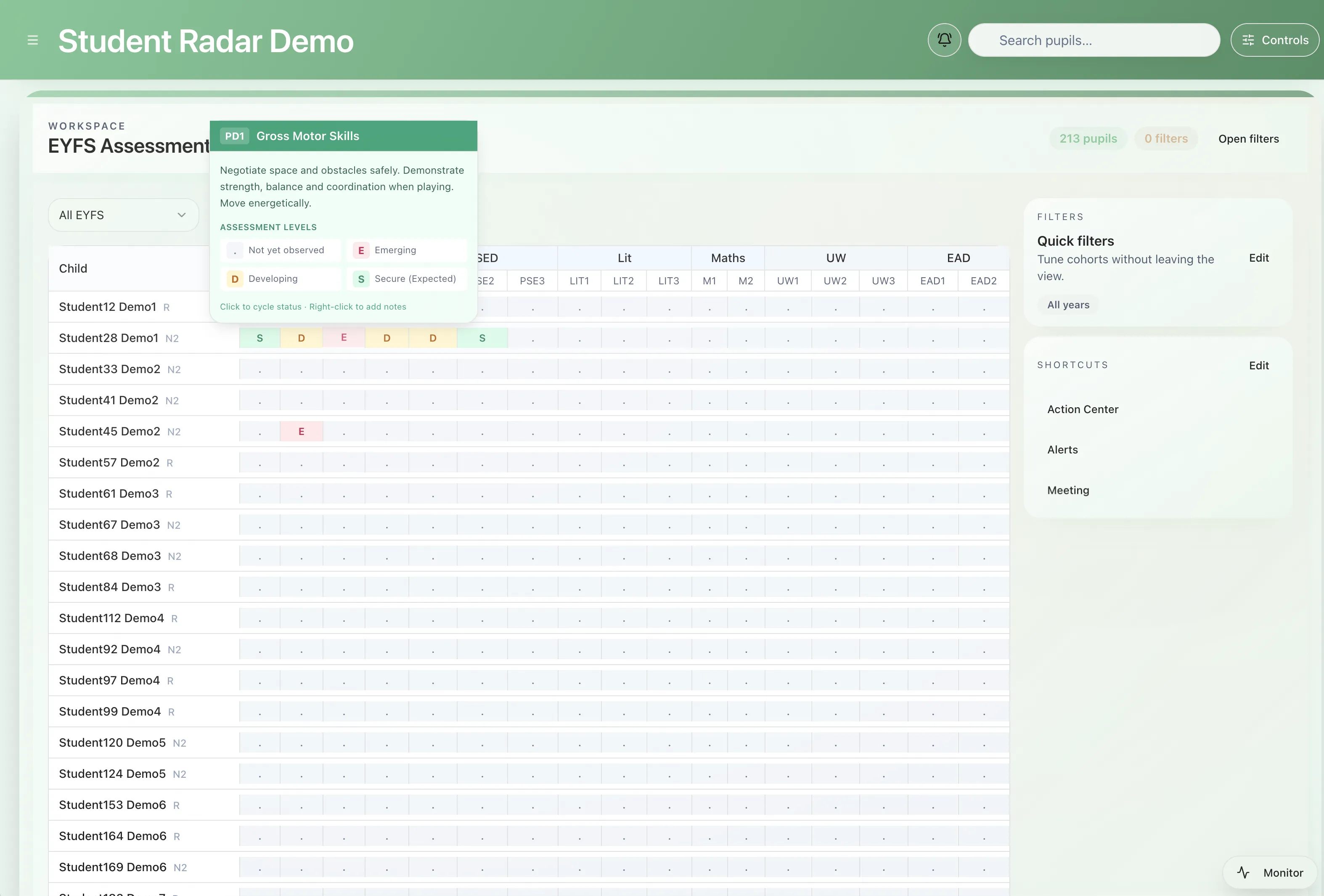Click the chevron in All EYFS selector

[182, 215]
